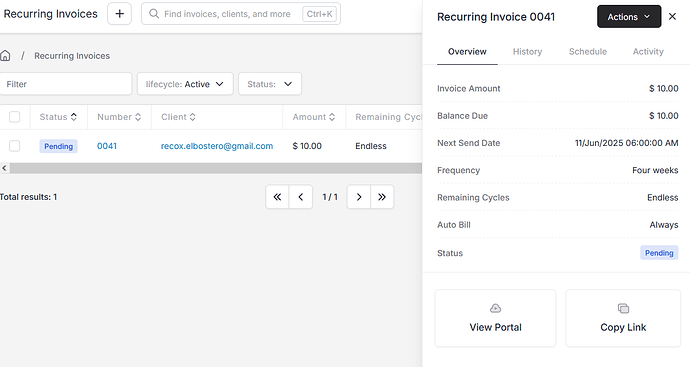Open the Status filter dropdown

coord(270,84)
